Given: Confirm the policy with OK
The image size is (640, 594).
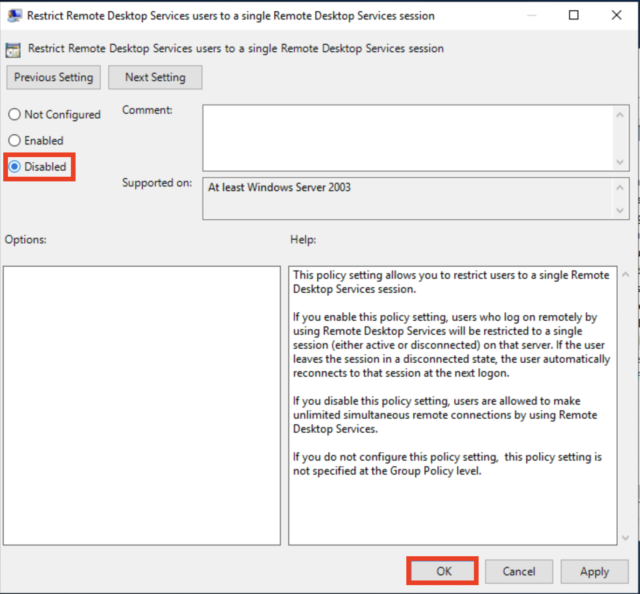Looking at the screenshot, I should 443,571.
